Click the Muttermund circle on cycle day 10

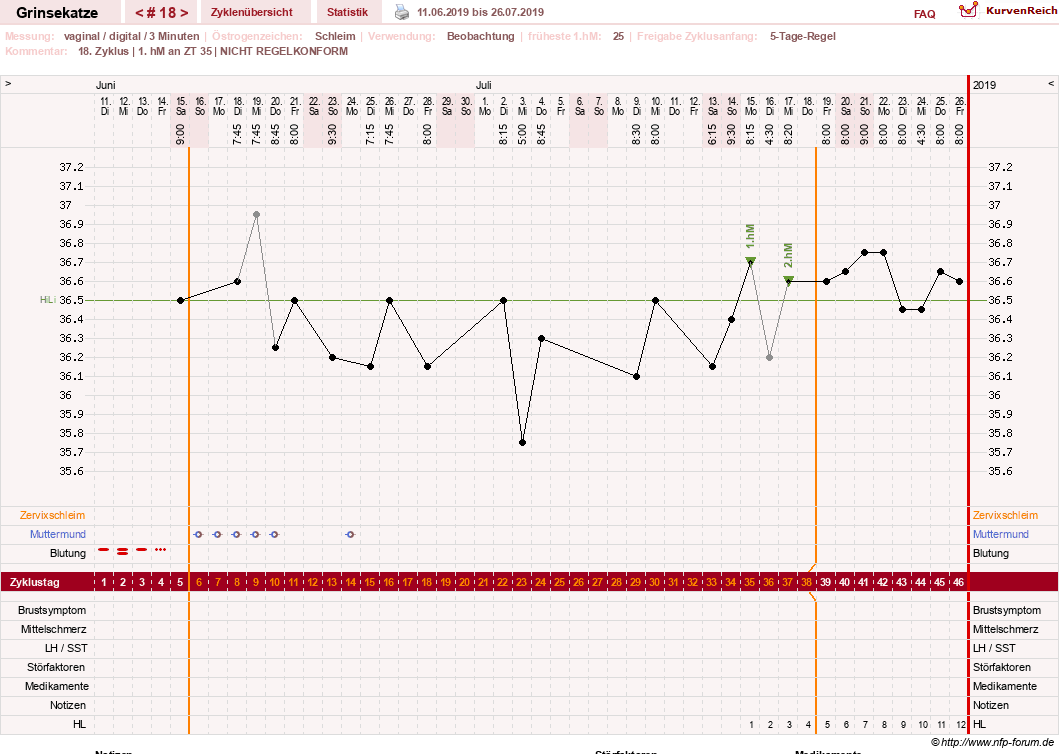tap(274, 534)
